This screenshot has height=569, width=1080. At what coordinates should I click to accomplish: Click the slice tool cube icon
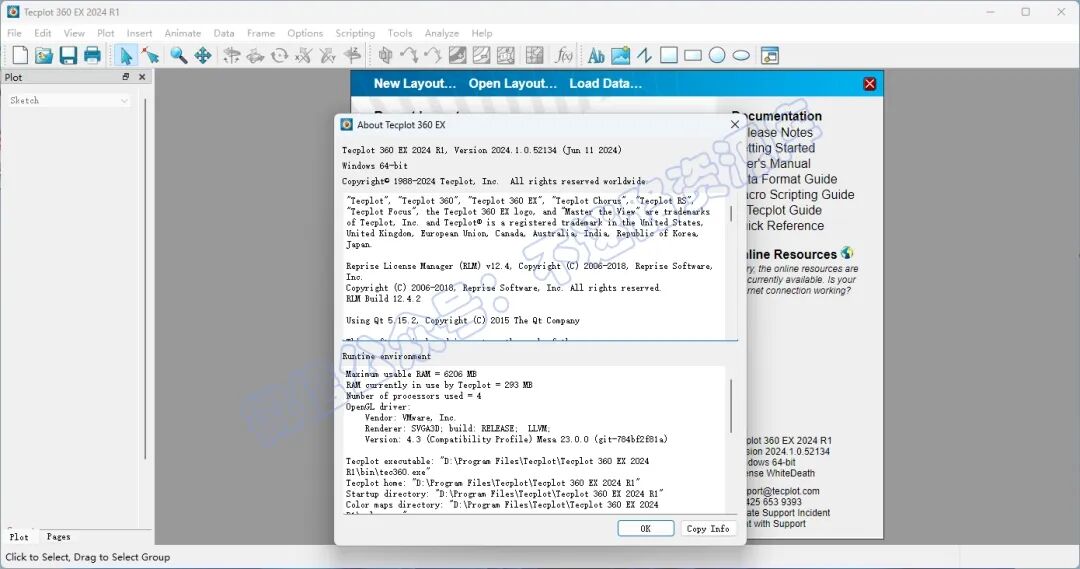tap(385, 55)
